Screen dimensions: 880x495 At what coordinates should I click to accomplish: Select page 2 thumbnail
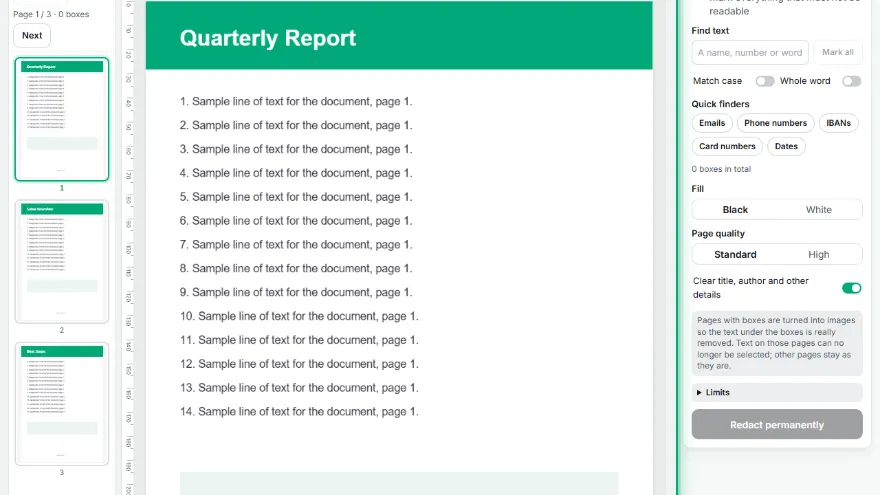[62, 262]
